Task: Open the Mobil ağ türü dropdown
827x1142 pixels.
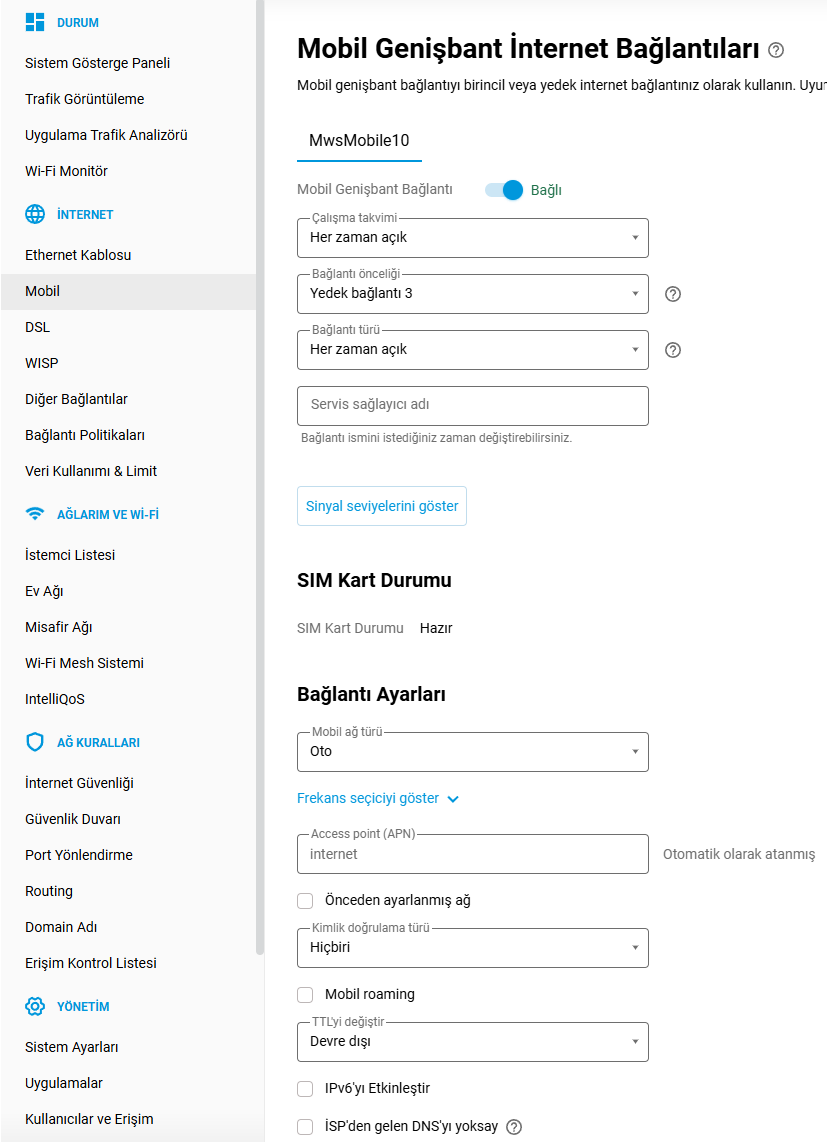Action: pyautogui.click(x=472, y=752)
